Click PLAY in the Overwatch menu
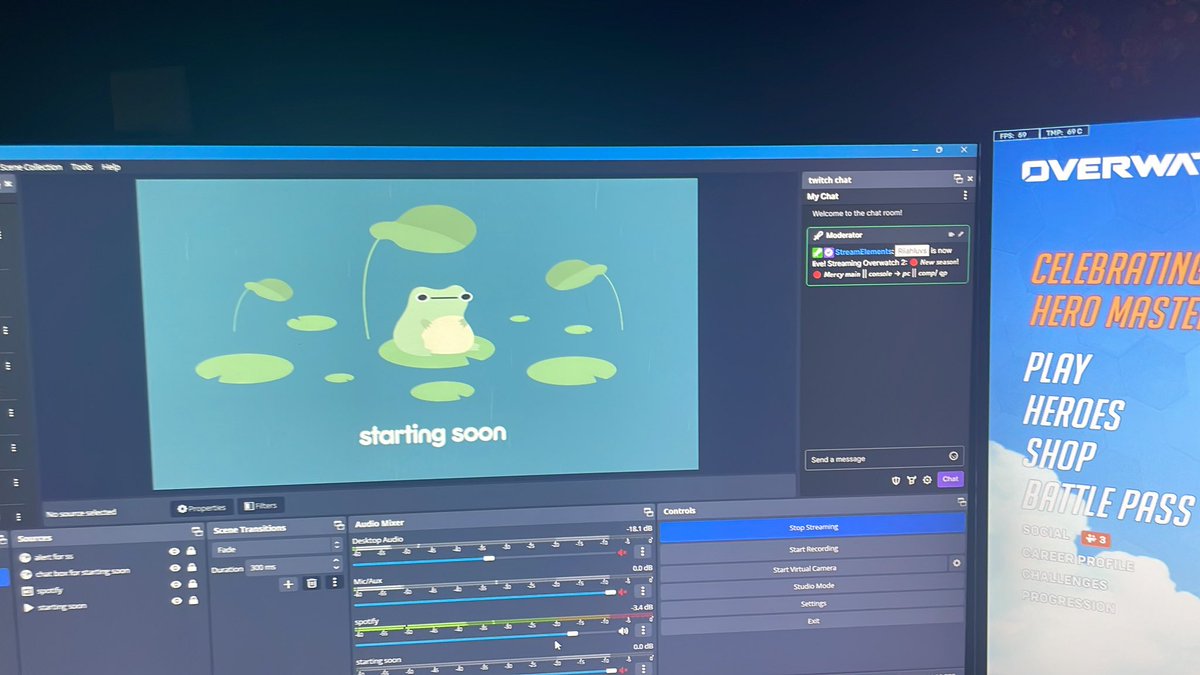Image resolution: width=1200 pixels, height=675 pixels. point(1057,369)
